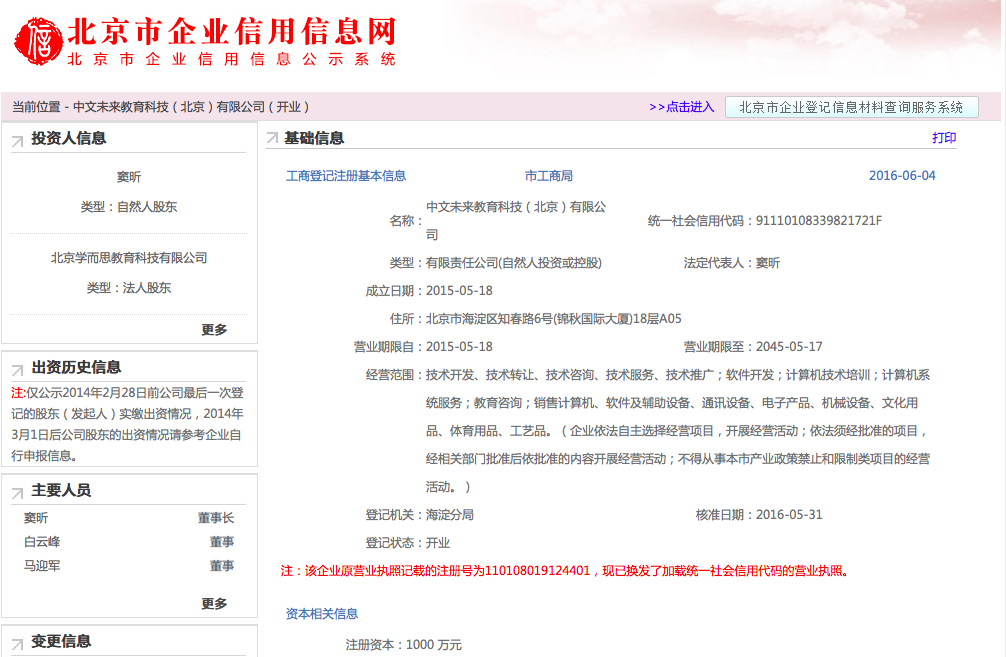The width and height of the screenshot is (1006, 657).
Task: Select 马迎军 in the 主要人员 list
Action: coord(42,566)
